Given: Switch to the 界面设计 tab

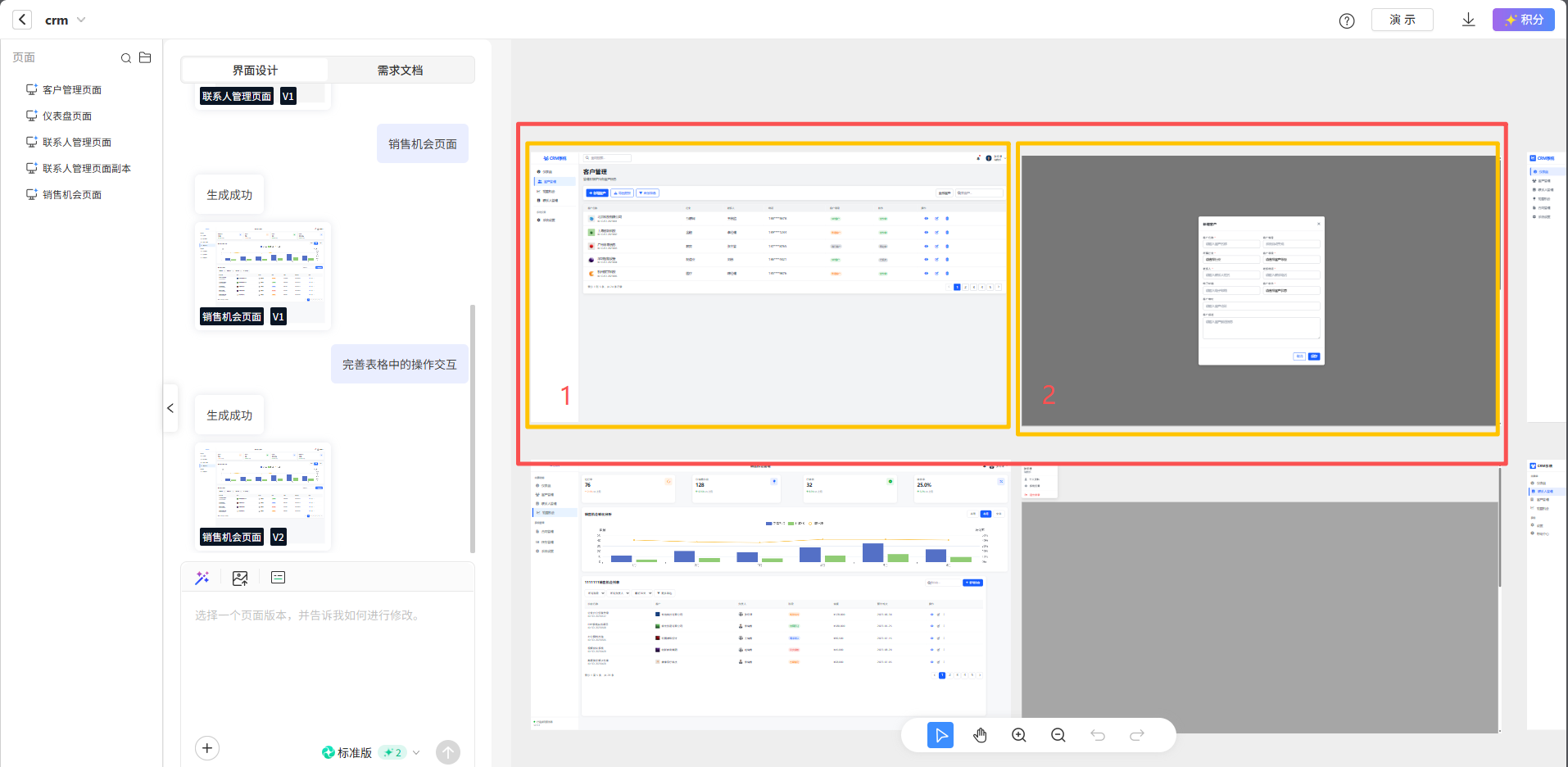Looking at the screenshot, I should point(255,70).
